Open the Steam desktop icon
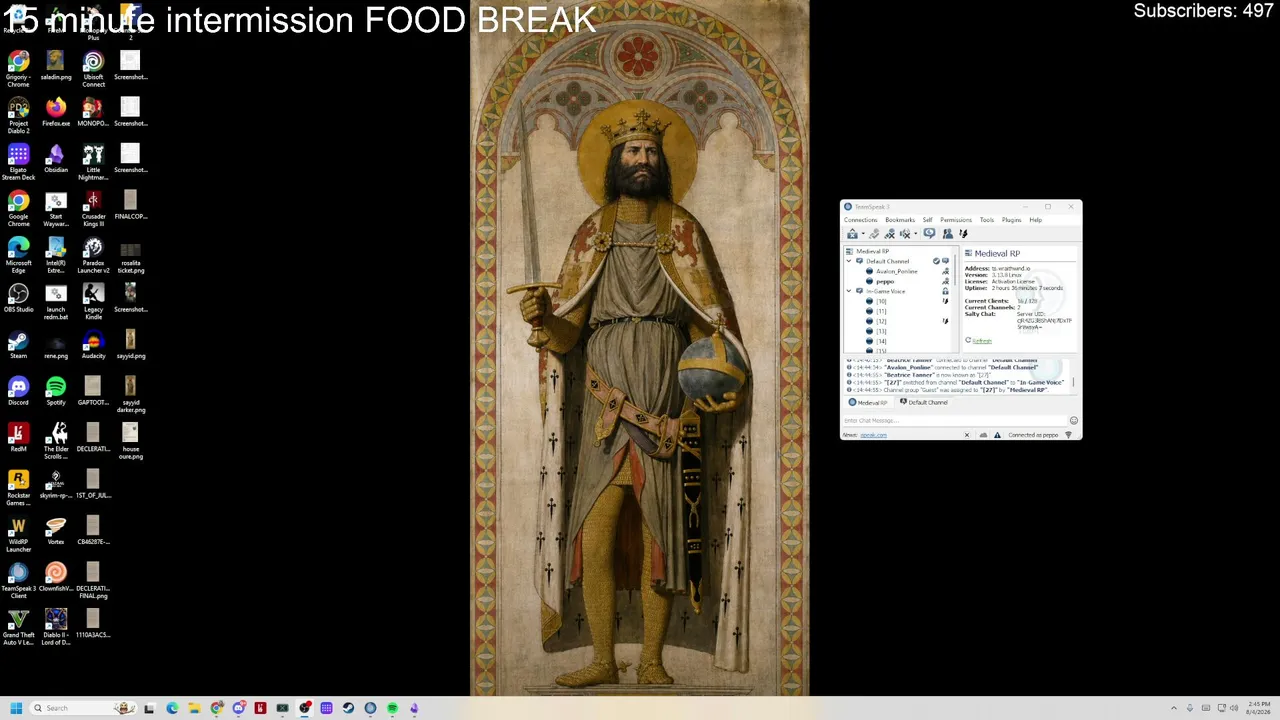1280x720 pixels. [18, 344]
